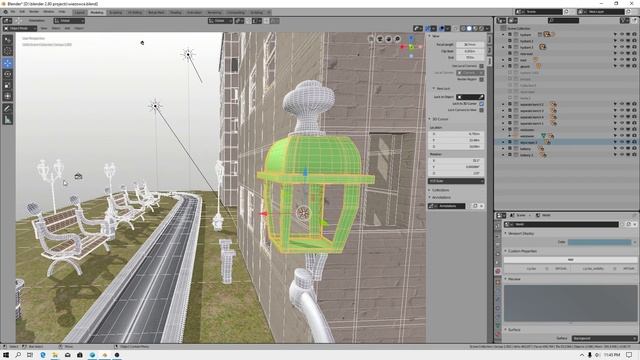Select the Measure ruler tool
Viewport: 640px width, 360px height.
(8, 120)
